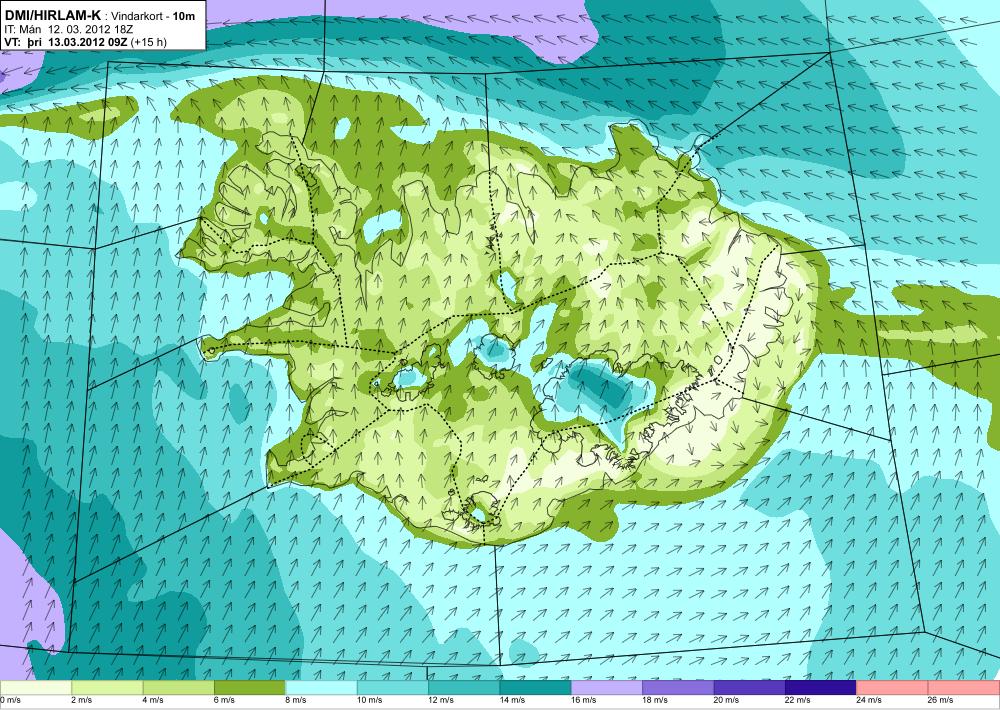Click the '26 m/s' legend label
This screenshot has width=1000, height=710.
tap(941, 700)
